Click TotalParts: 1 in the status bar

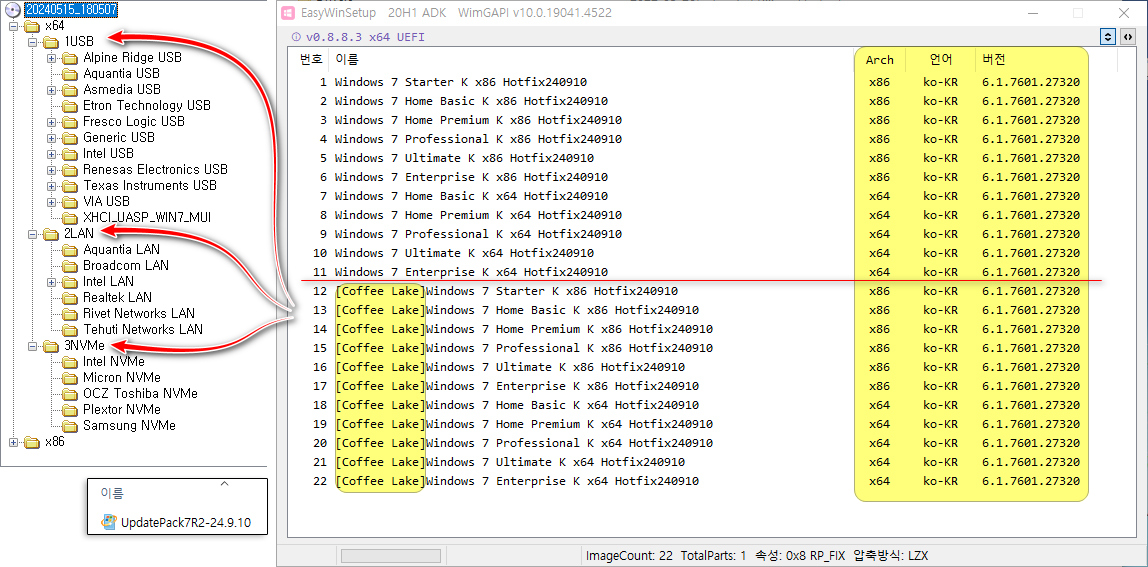coord(714,555)
